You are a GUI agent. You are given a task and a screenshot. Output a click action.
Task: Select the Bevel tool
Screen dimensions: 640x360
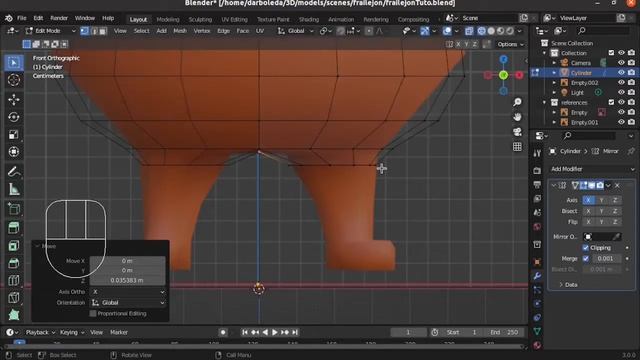[x=13, y=263]
